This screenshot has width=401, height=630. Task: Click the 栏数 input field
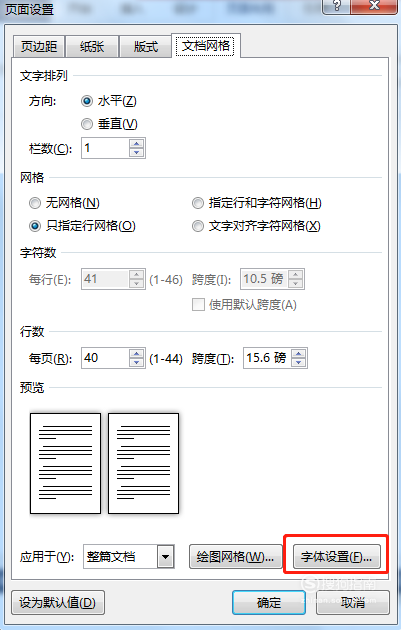coord(105,148)
